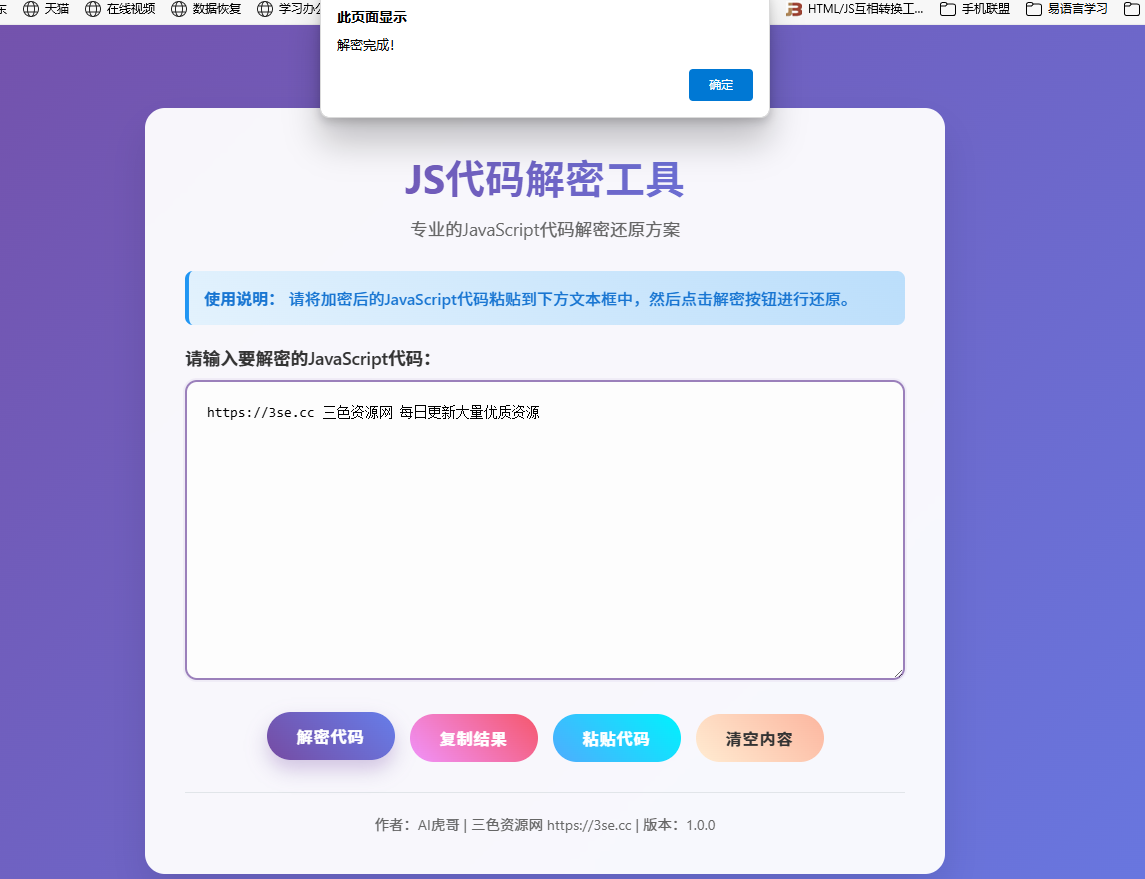Click the 粘贴代码 button

click(617, 737)
